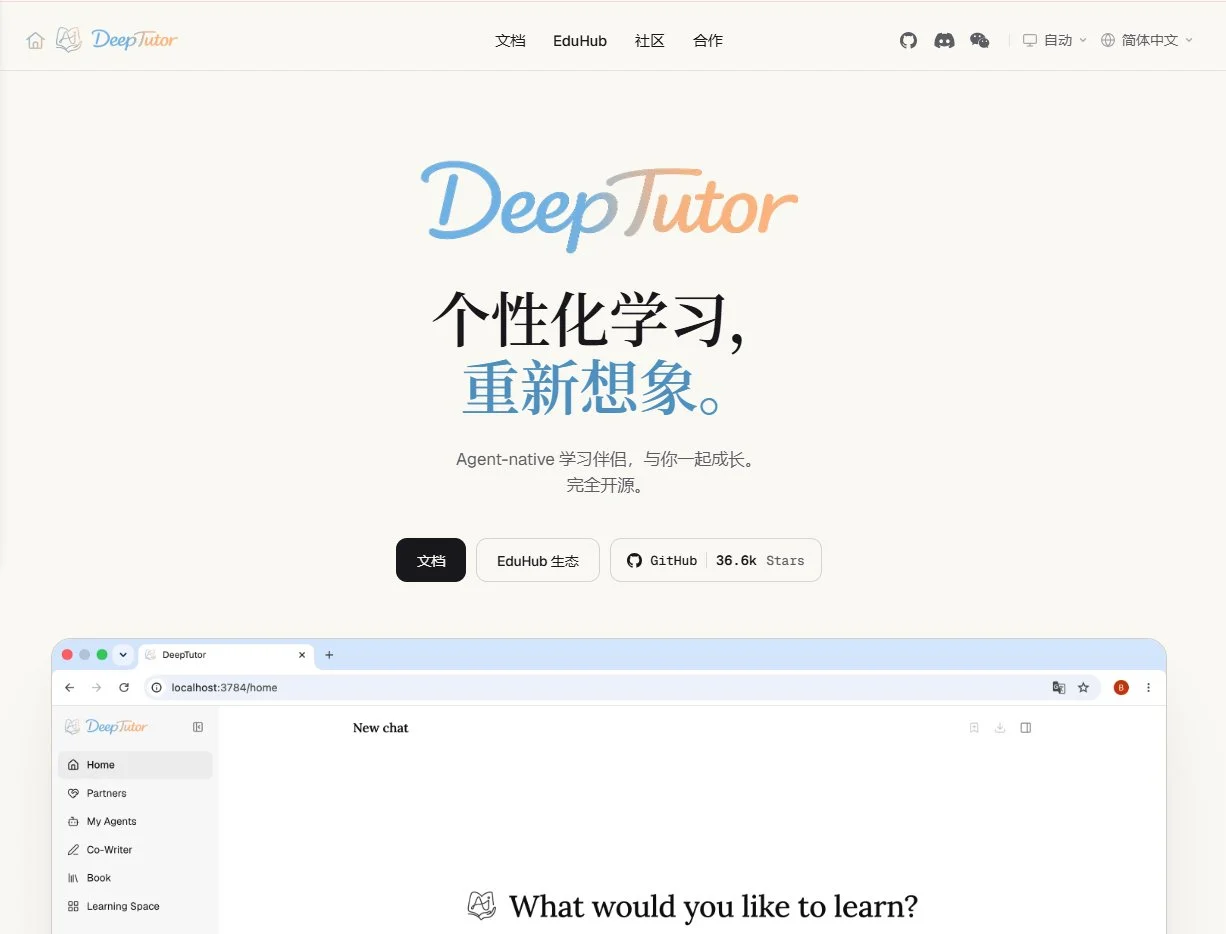
Task: Click the localhost:3784/home address field
Action: pos(622,688)
